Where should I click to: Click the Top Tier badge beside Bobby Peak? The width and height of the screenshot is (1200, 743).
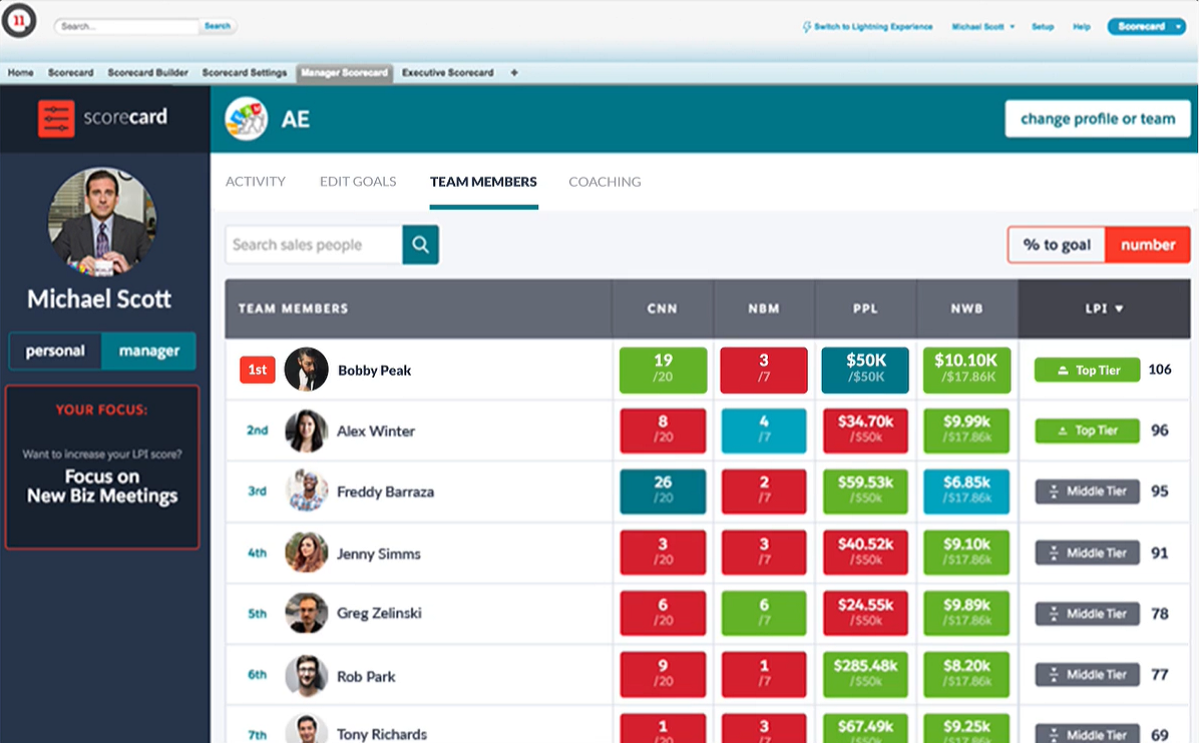[x=1086, y=369]
